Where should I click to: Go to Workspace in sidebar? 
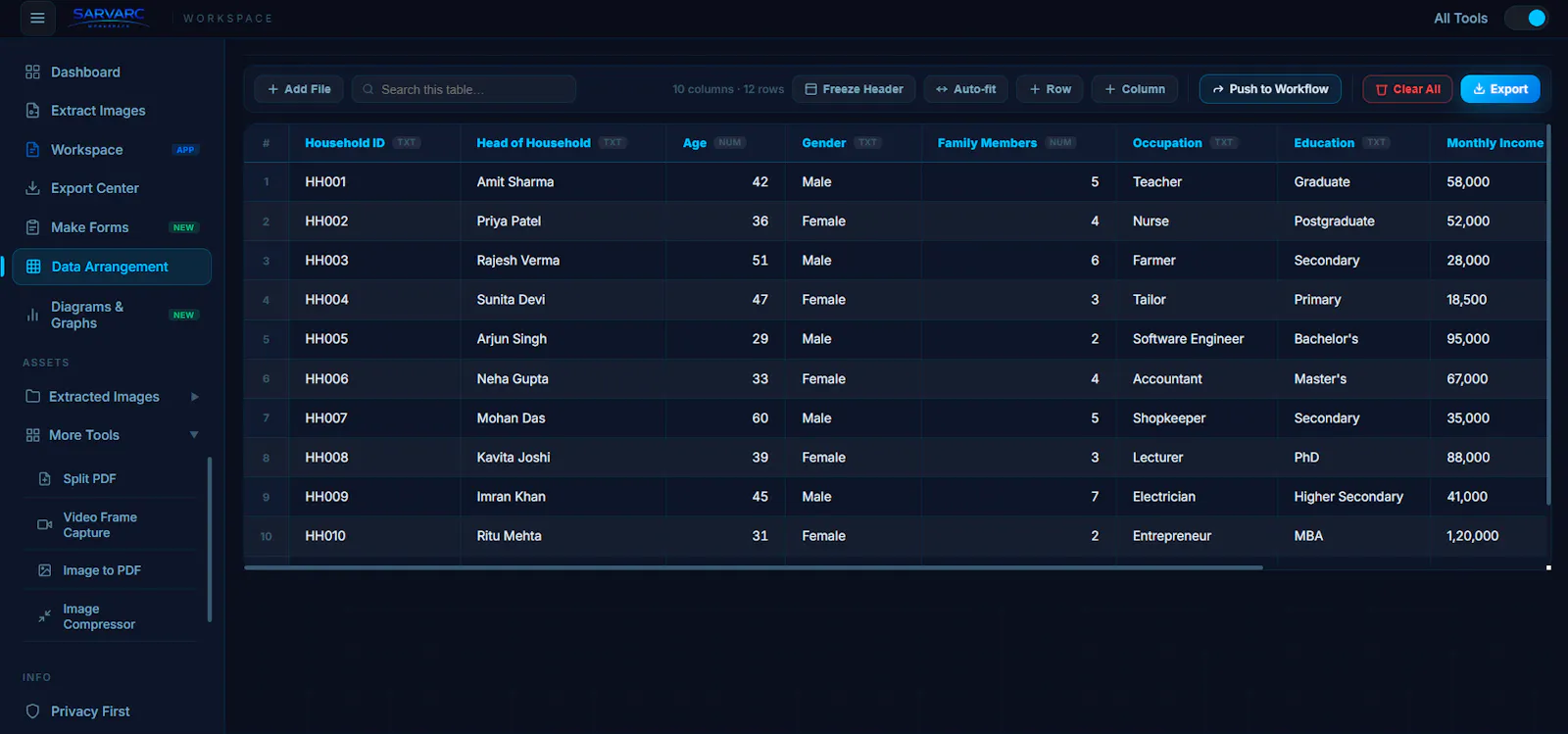pos(112,150)
